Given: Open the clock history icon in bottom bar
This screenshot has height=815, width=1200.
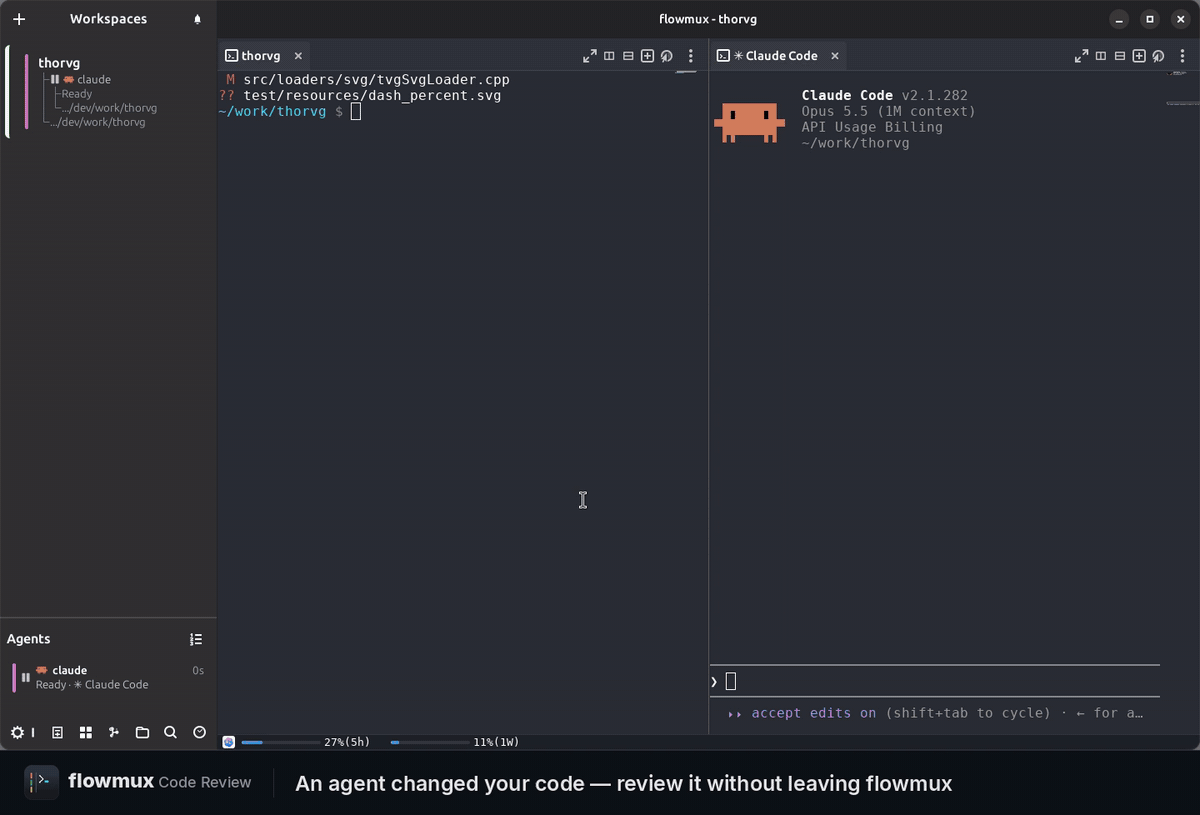Looking at the screenshot, I should point(199,732).
